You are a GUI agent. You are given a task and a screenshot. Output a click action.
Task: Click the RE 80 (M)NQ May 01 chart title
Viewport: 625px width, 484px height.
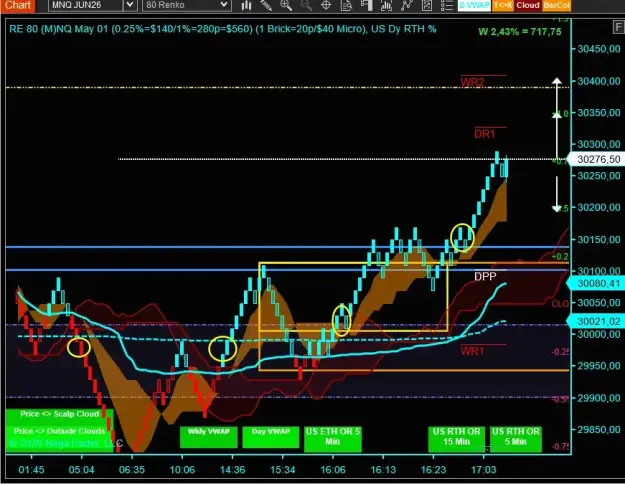(x=222, y=29)
